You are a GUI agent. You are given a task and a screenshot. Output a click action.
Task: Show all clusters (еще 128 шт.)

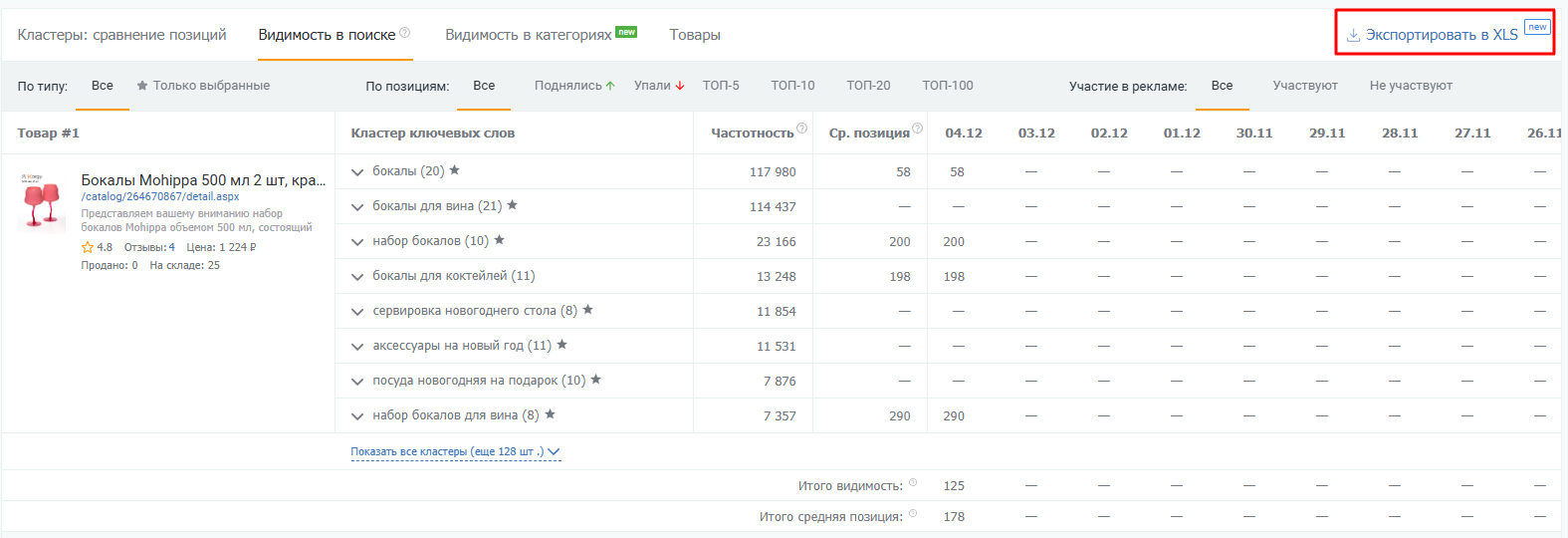pyautogui.click(x=455, y=452)
